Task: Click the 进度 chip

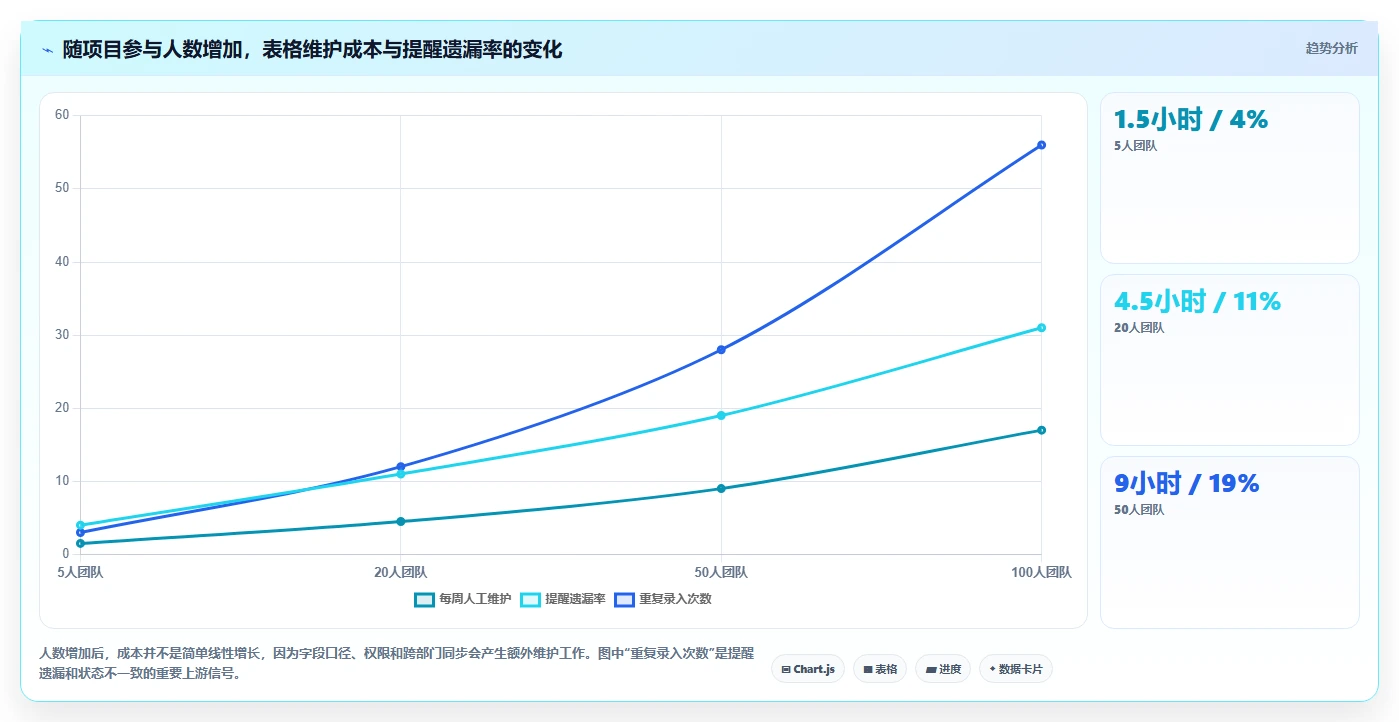Action: [943, 669]
